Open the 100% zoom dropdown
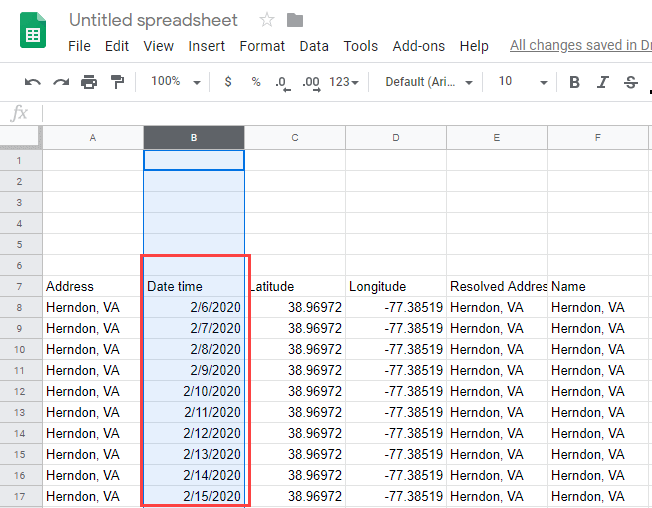Screen dimensions: 652x508 point(175,82)
